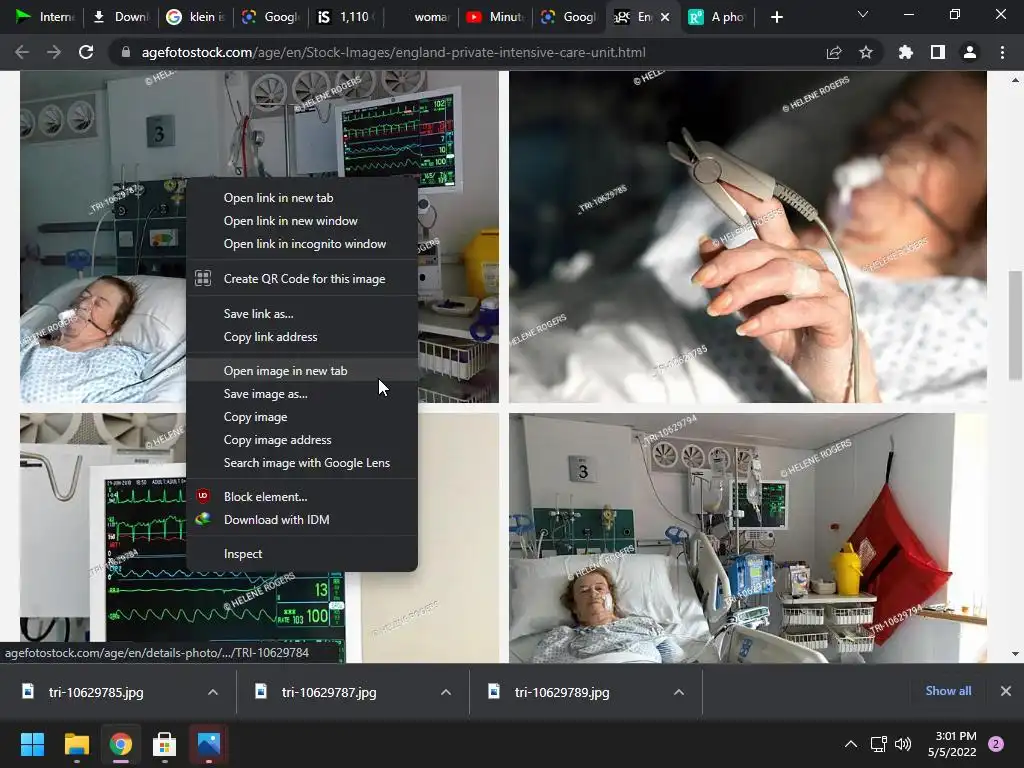The image size is (1024, 768).
Task: Switch to the YouTube Minutes tab
Action: [495, 17]
